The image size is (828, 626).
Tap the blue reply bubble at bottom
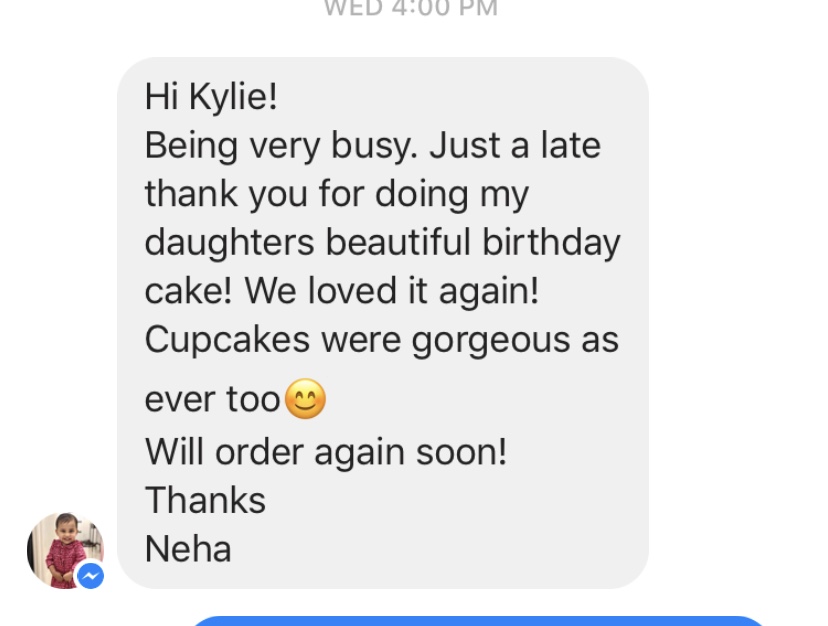click(x=479, y=621)
